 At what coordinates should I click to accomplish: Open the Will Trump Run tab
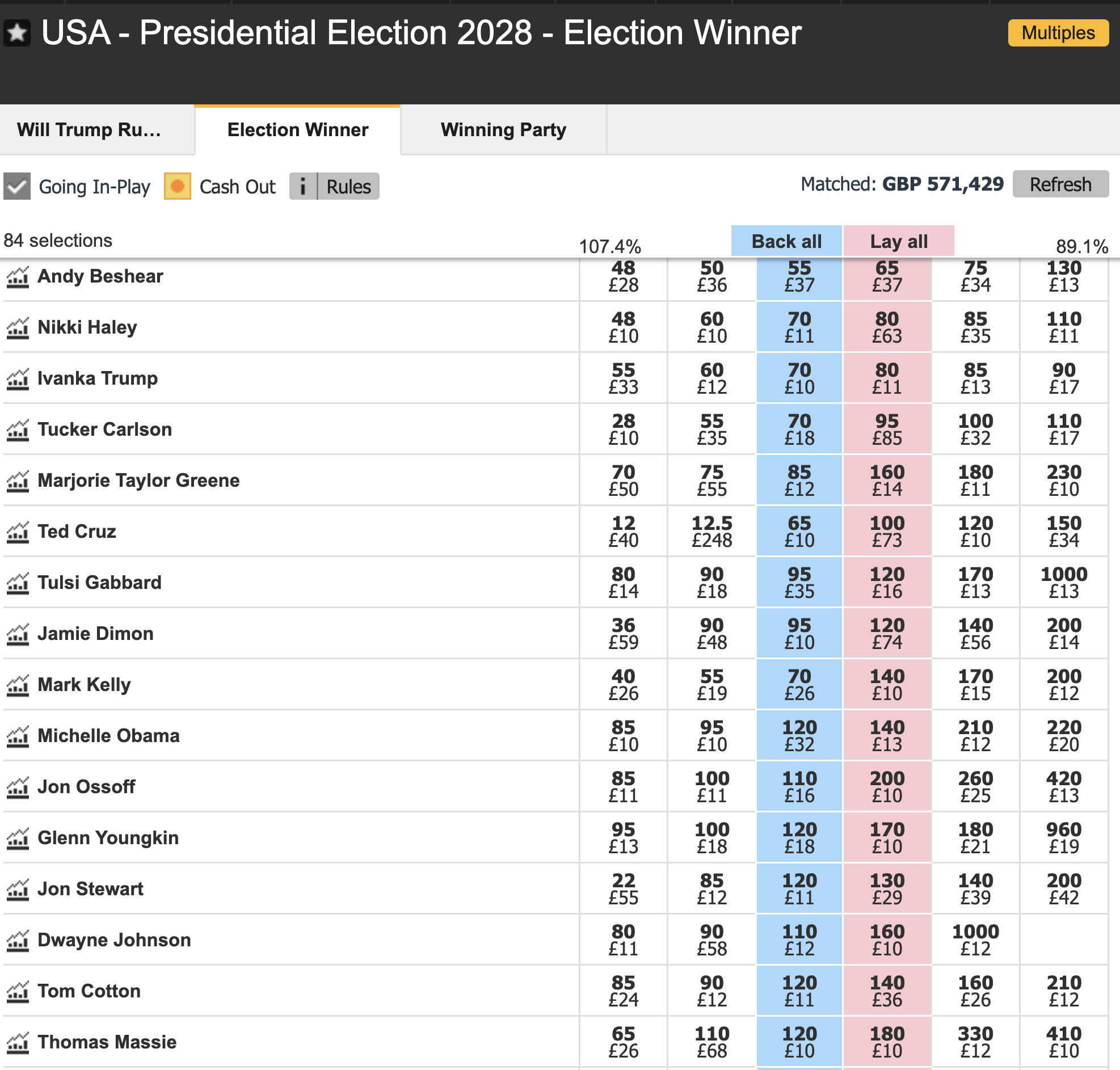coord(89,130)
